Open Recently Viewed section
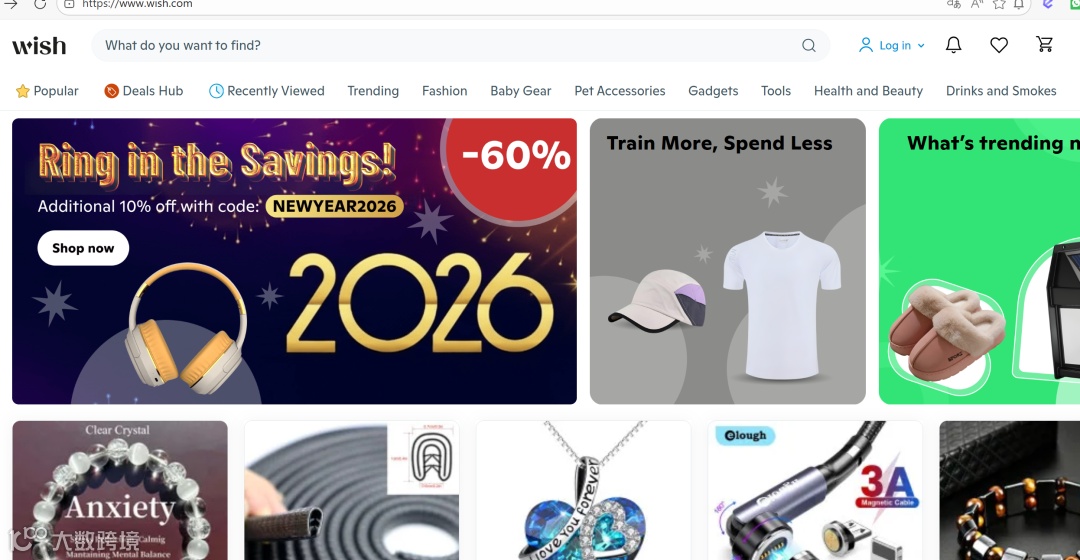 [x=267, y=91]
